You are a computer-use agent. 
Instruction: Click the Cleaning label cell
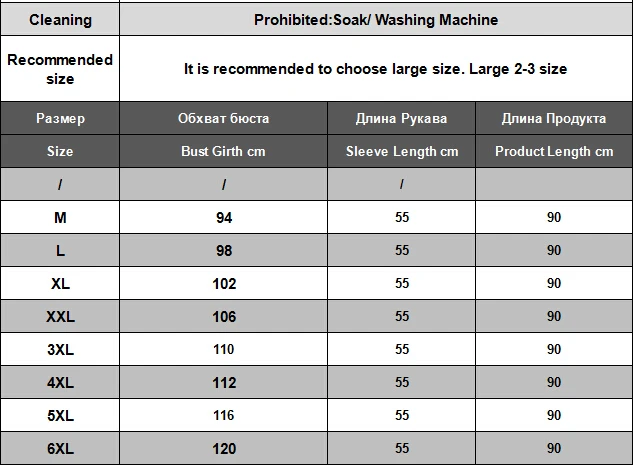(60, 19)
